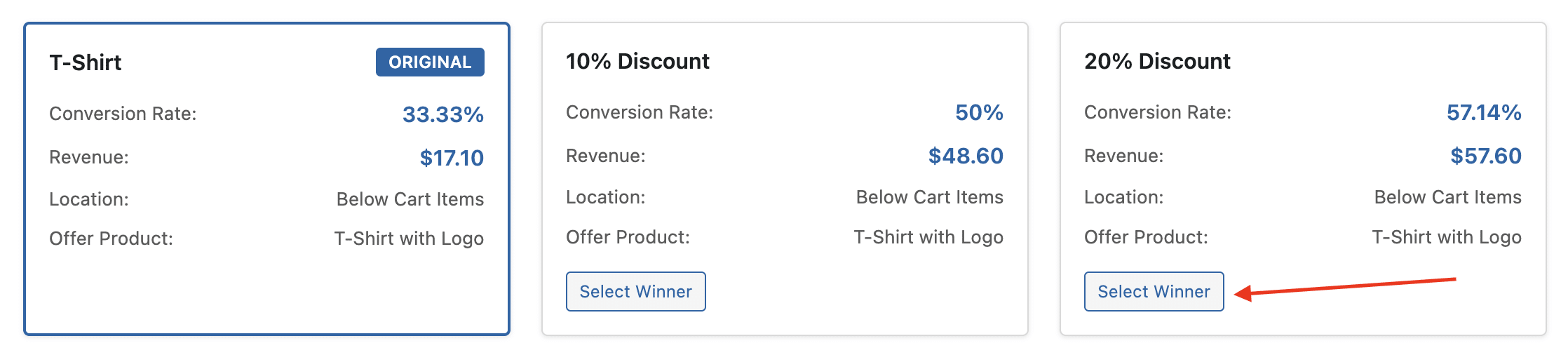Screen dimensions: 1568x355
Task: Click the 50% conversion rate value
Action: (979, 112)
